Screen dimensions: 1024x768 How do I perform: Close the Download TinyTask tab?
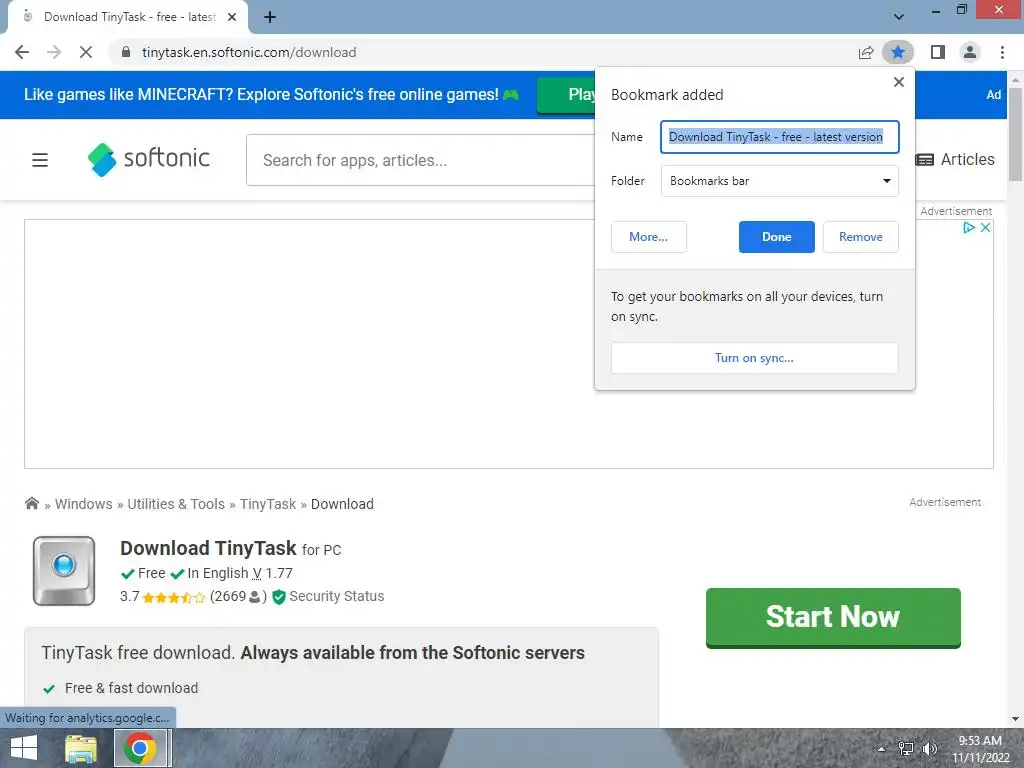[232, 18]
